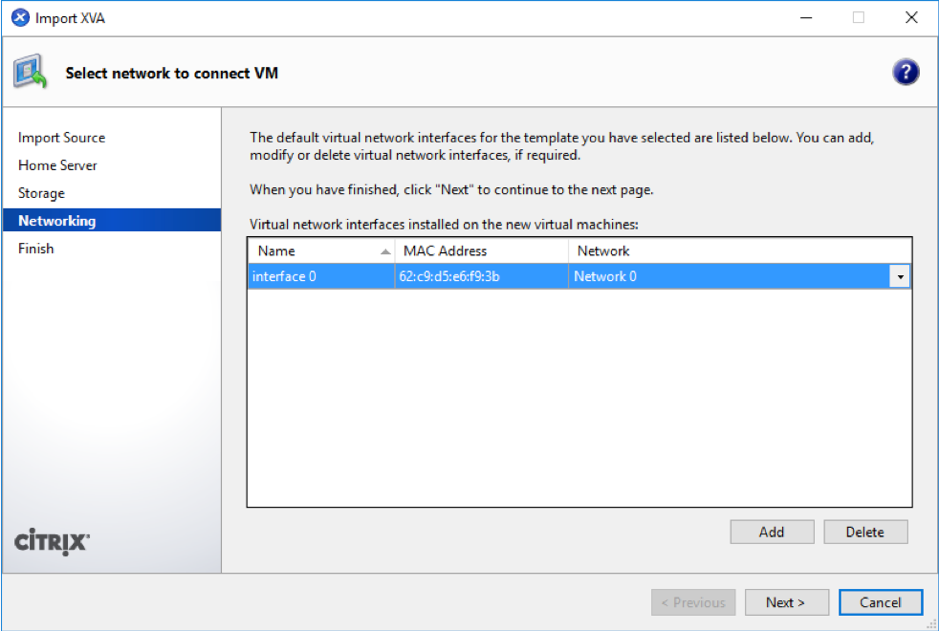Expand the Network 0 dropdown arrow

pos(899,277)
